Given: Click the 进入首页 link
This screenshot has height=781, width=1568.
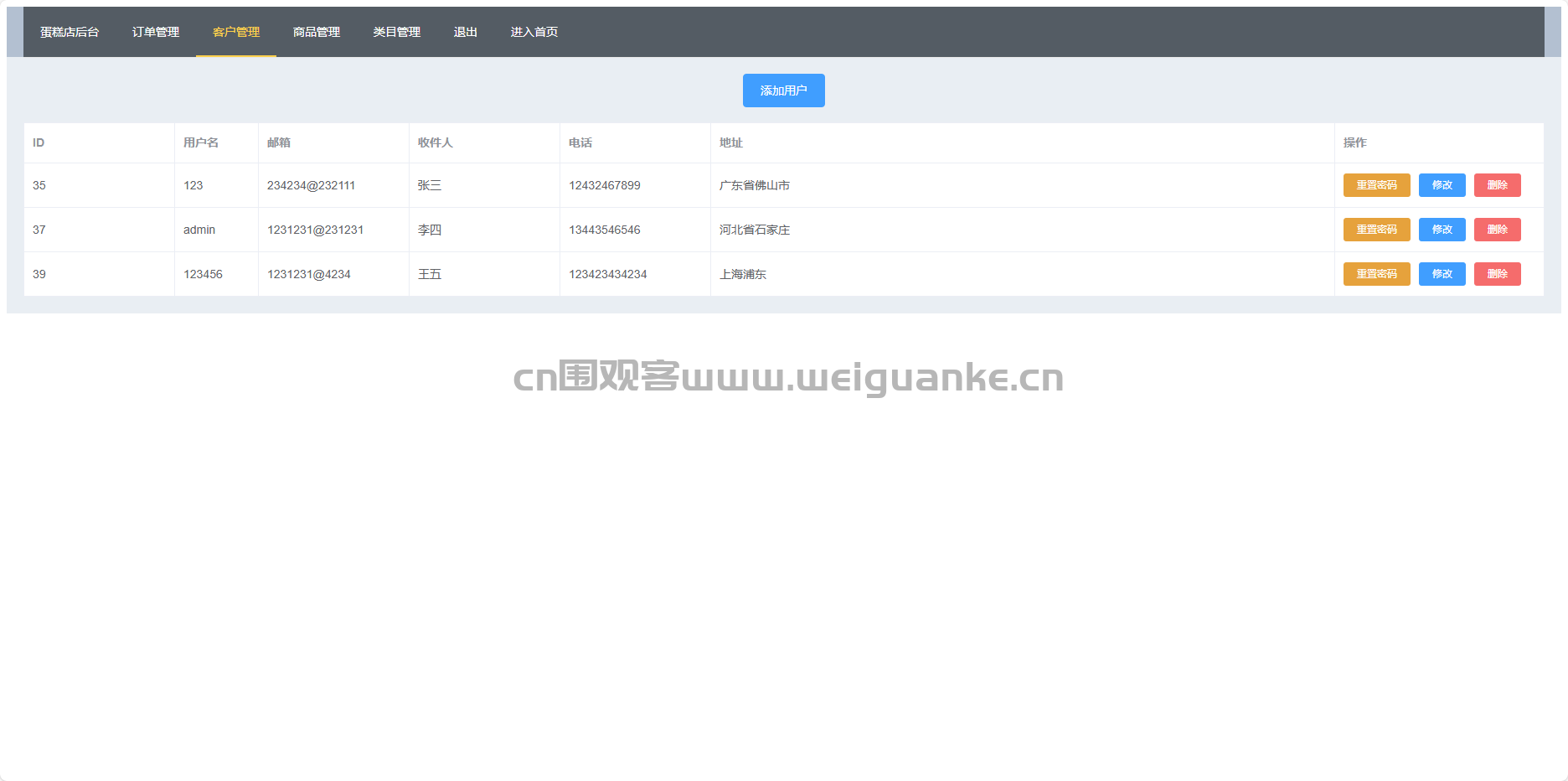Looking at the screenshot, I should (x=534, y=32).
